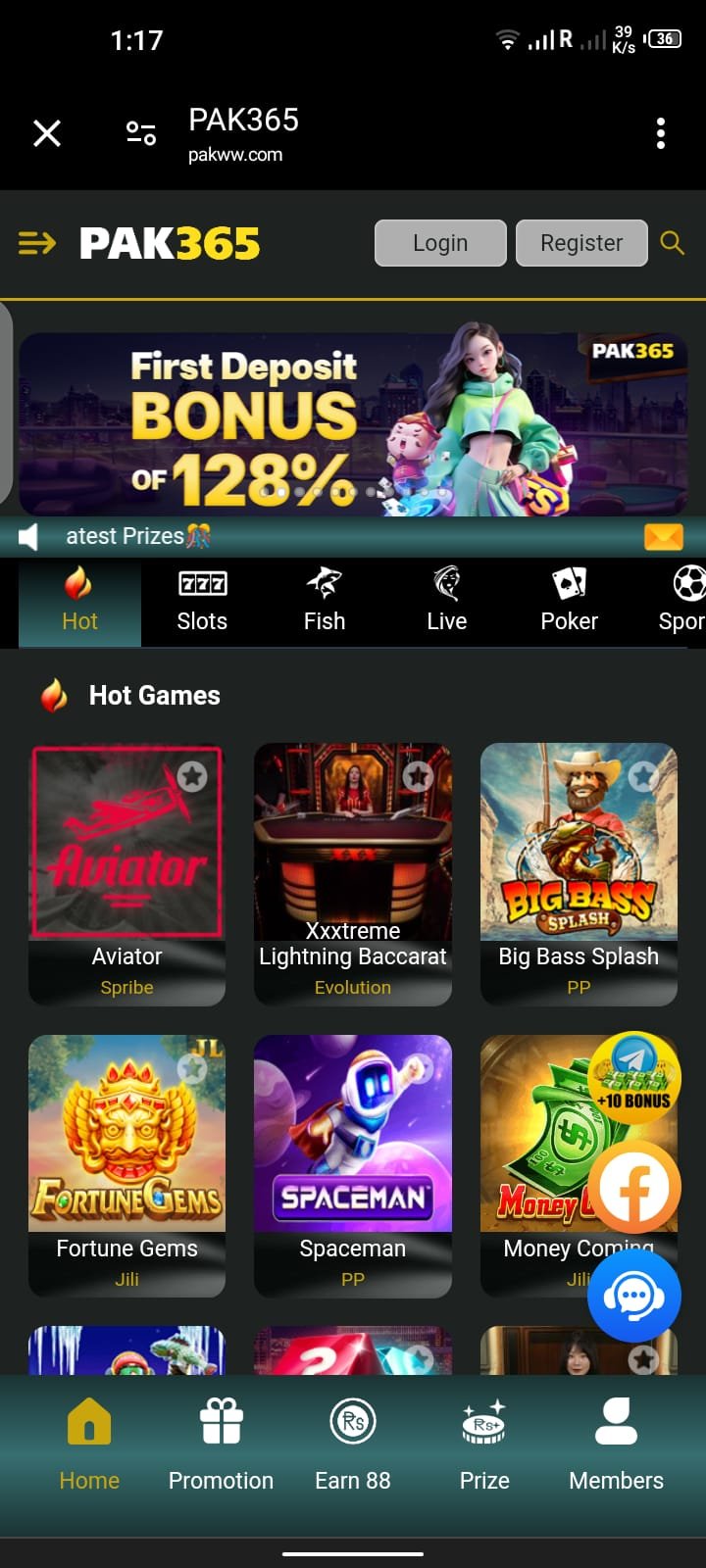Tap the announcement speaker icon

28,536
